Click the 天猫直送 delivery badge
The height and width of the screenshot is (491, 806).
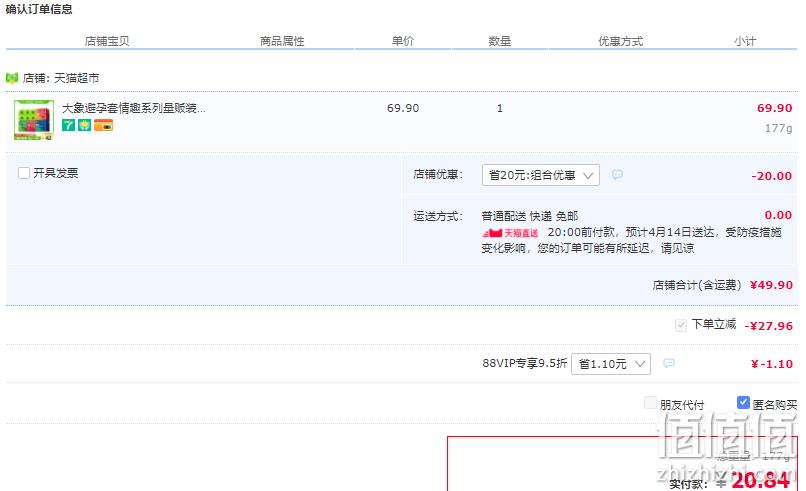coord(510,233)
